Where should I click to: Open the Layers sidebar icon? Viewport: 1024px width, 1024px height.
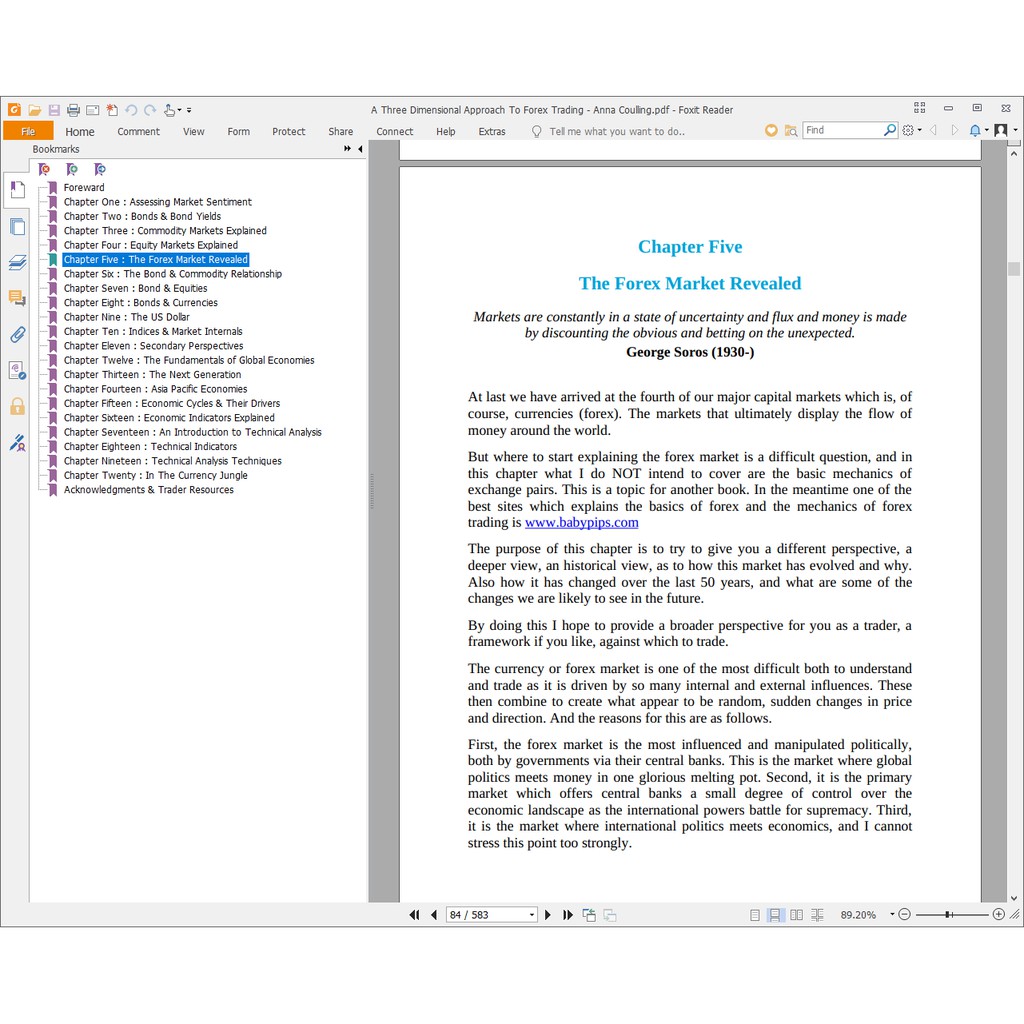[18, 263]
